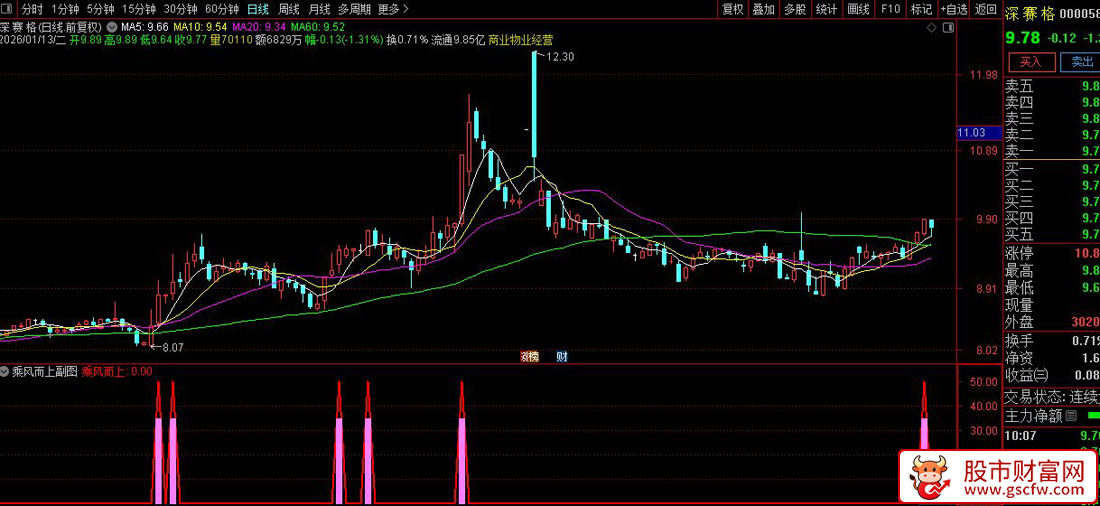Click the MA10: 9.54 indicator value

[200, 26]
